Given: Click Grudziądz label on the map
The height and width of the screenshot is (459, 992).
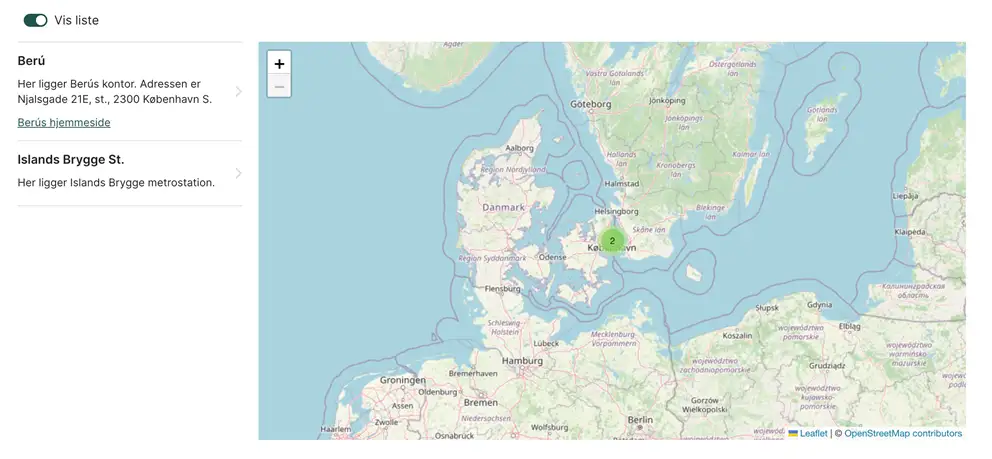Looking at the screenshot, I should tap(827, 366).
